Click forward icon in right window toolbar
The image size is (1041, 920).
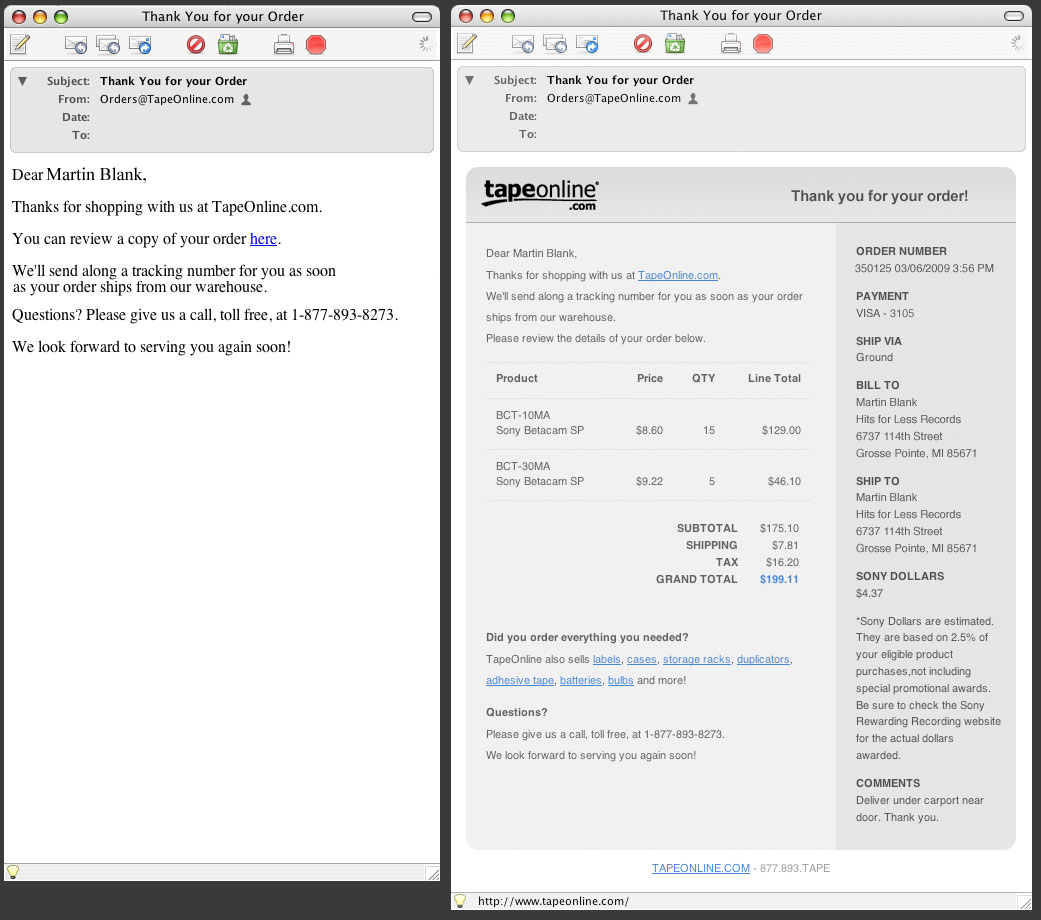point(588,44)
